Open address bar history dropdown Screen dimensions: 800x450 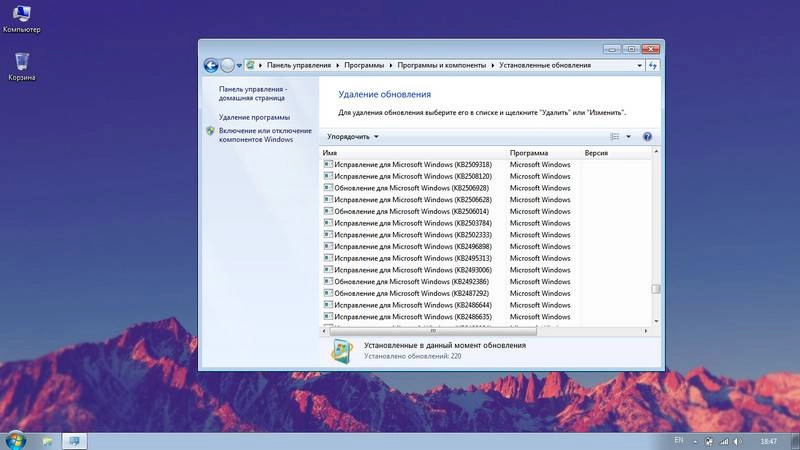[x=639, y=65]
